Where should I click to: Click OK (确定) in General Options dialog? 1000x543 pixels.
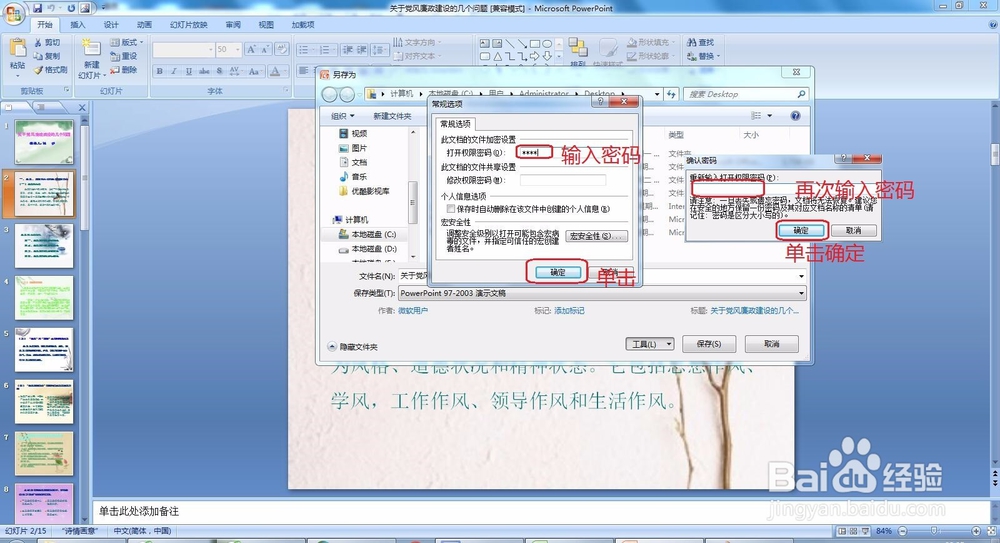(x=558, y=272)
